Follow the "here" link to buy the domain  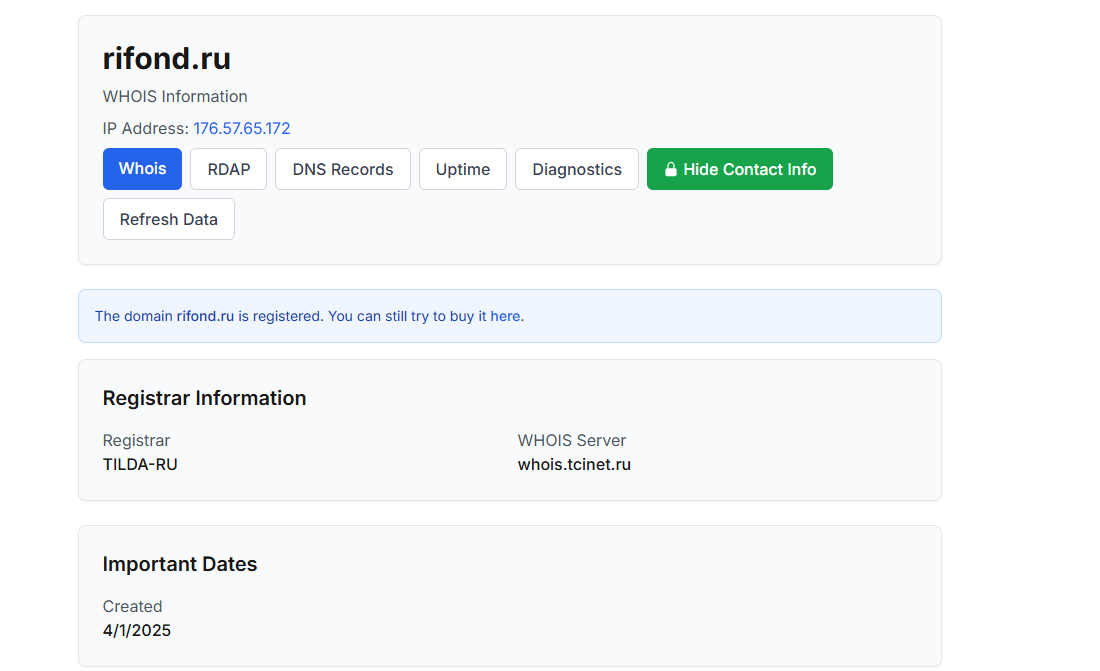click(x=505, y=316)
